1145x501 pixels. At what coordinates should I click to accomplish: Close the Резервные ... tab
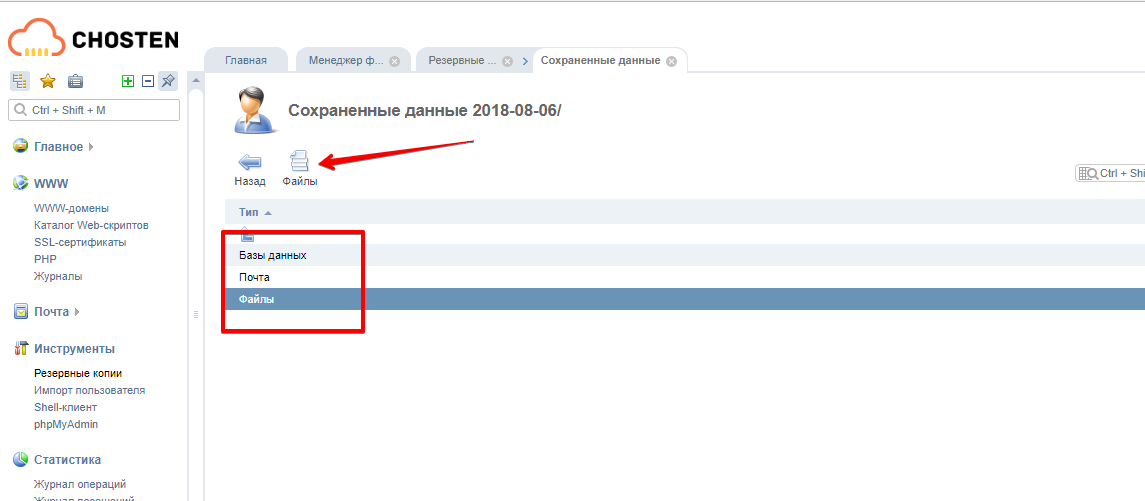[x=508, y=61]
